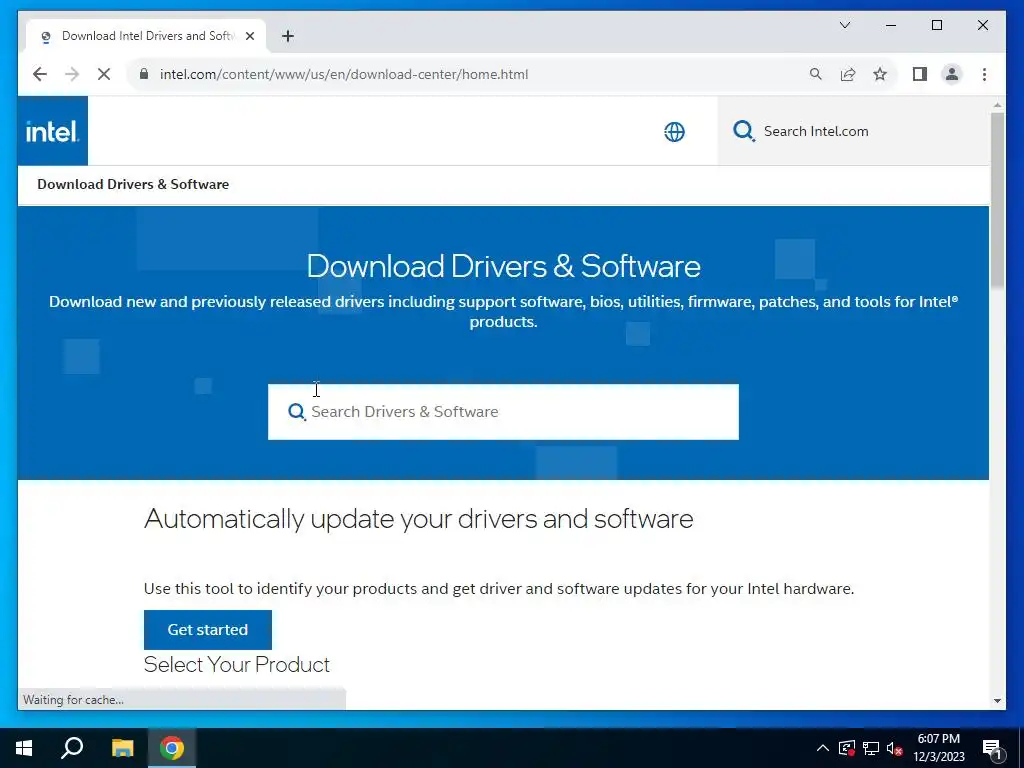Screen dimensions: 1024x768
Task: Click the scrollbar up arrow
Action: tap(997, 105)
